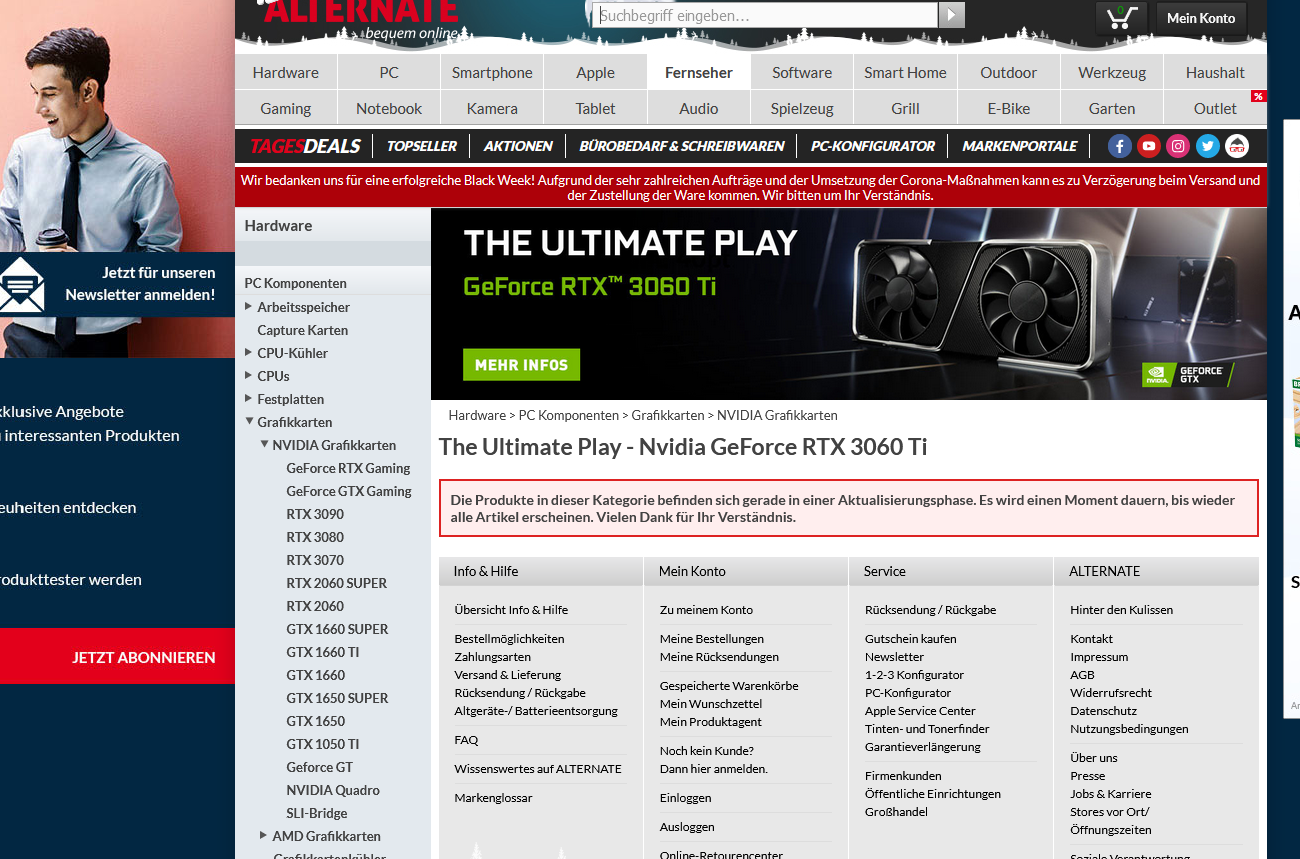Open FAQ footer link
This screenshot has height=859, width=1300.
coord(466,740)
